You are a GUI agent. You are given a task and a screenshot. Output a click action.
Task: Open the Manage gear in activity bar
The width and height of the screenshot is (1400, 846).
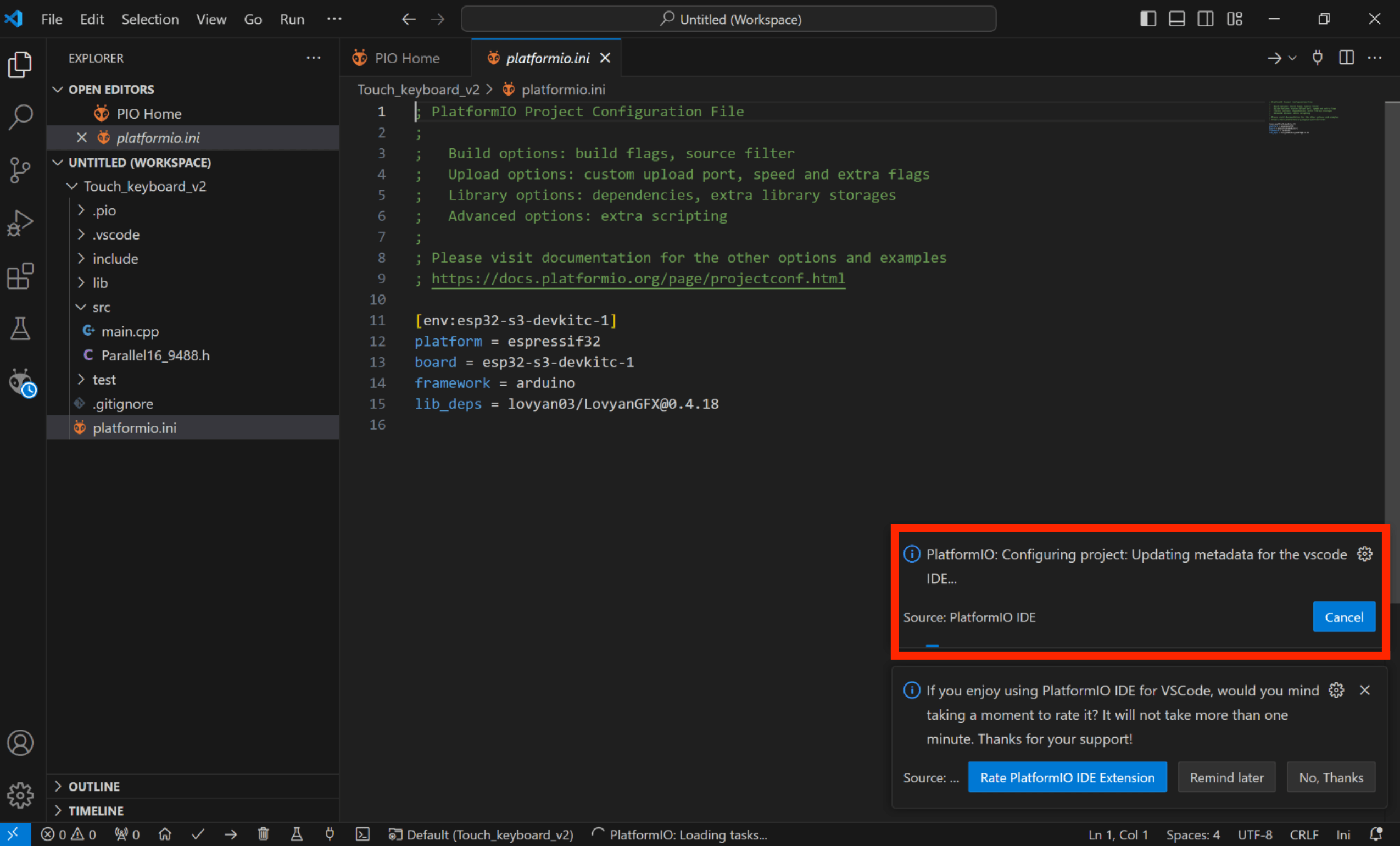[x=20, y=795]
